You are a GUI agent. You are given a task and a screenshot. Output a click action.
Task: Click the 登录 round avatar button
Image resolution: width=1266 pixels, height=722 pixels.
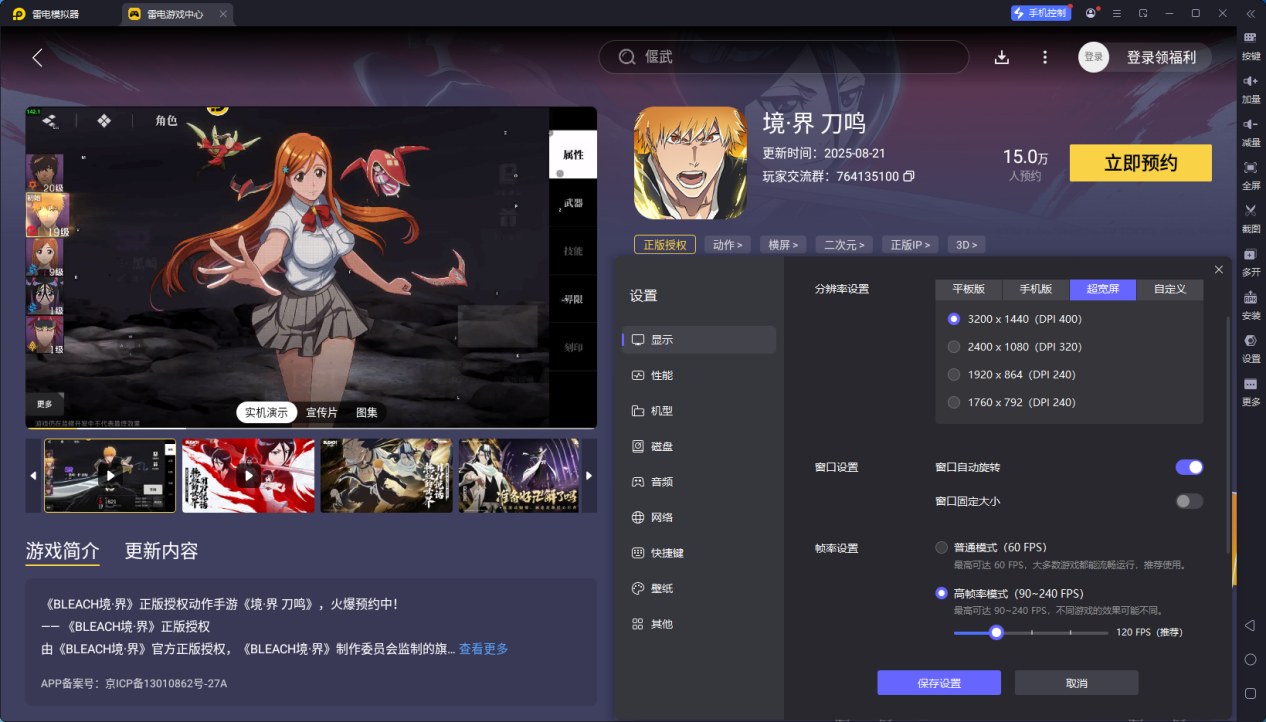(1094, 57)
